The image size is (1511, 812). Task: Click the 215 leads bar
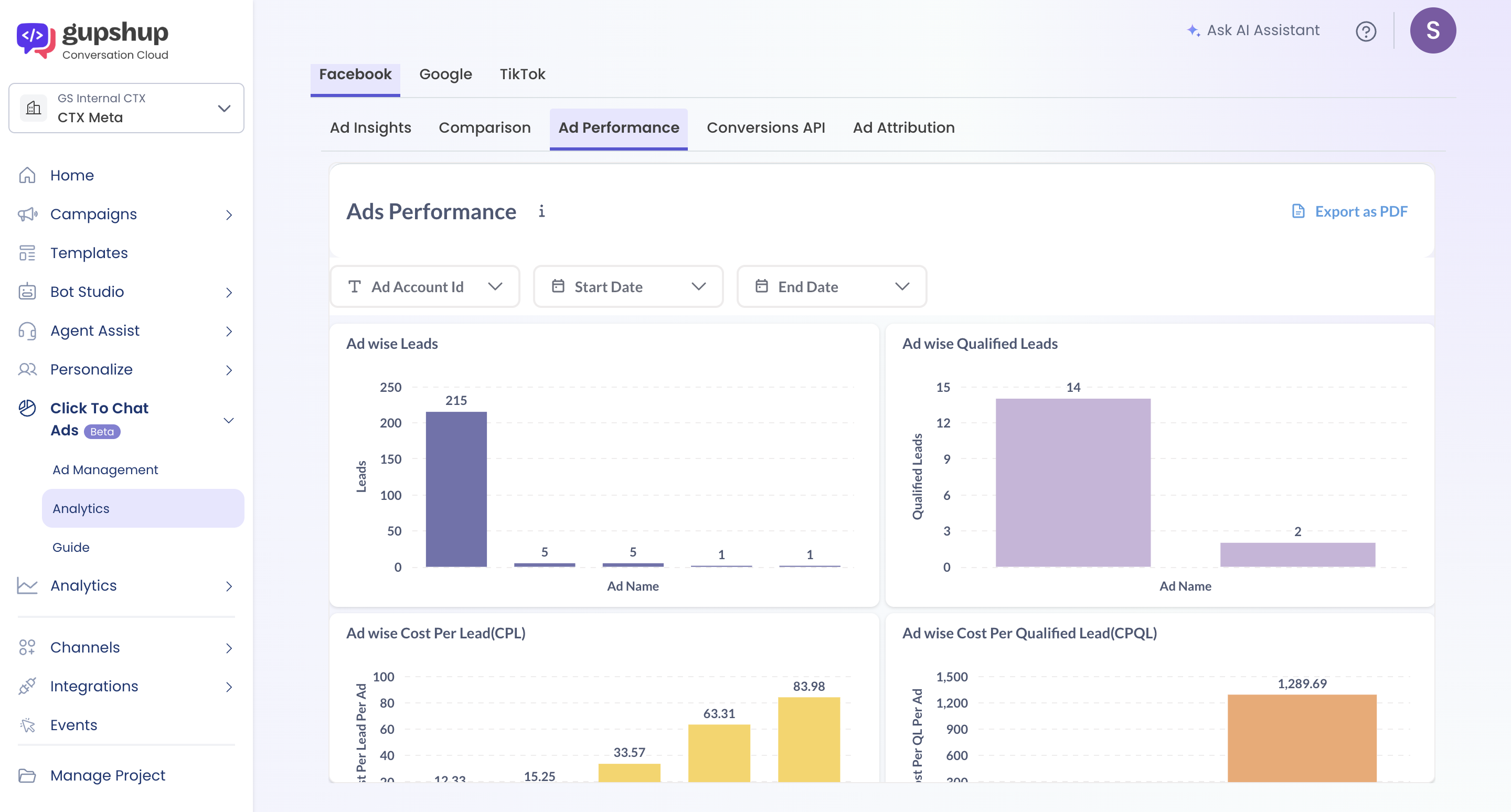456,489
